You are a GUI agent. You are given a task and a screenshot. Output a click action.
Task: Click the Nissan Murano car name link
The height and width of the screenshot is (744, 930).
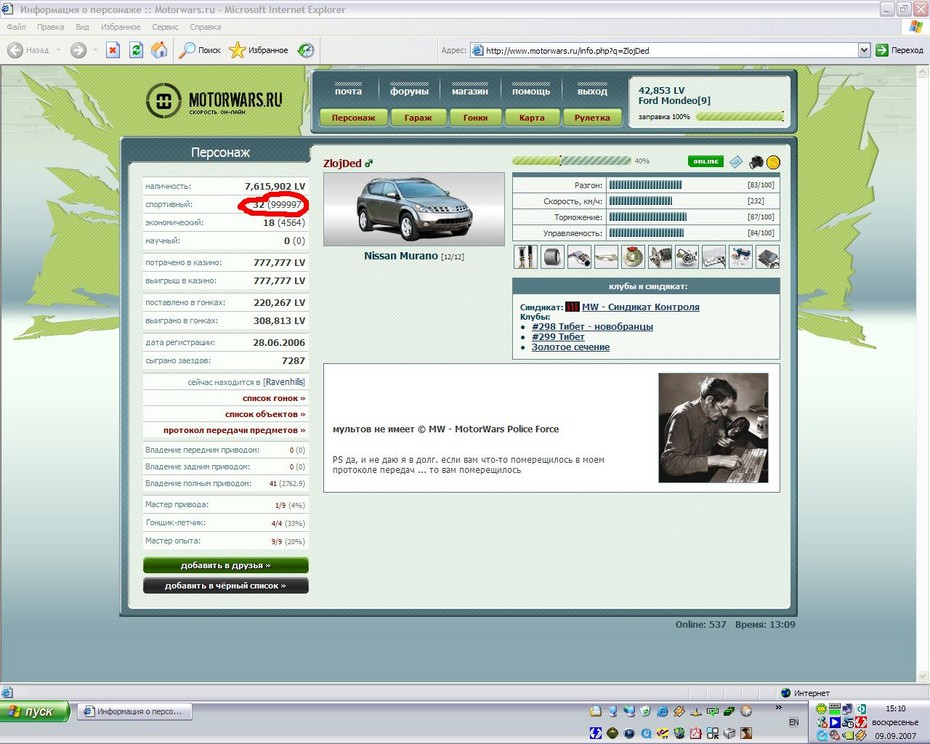click(x=401, y=256)
